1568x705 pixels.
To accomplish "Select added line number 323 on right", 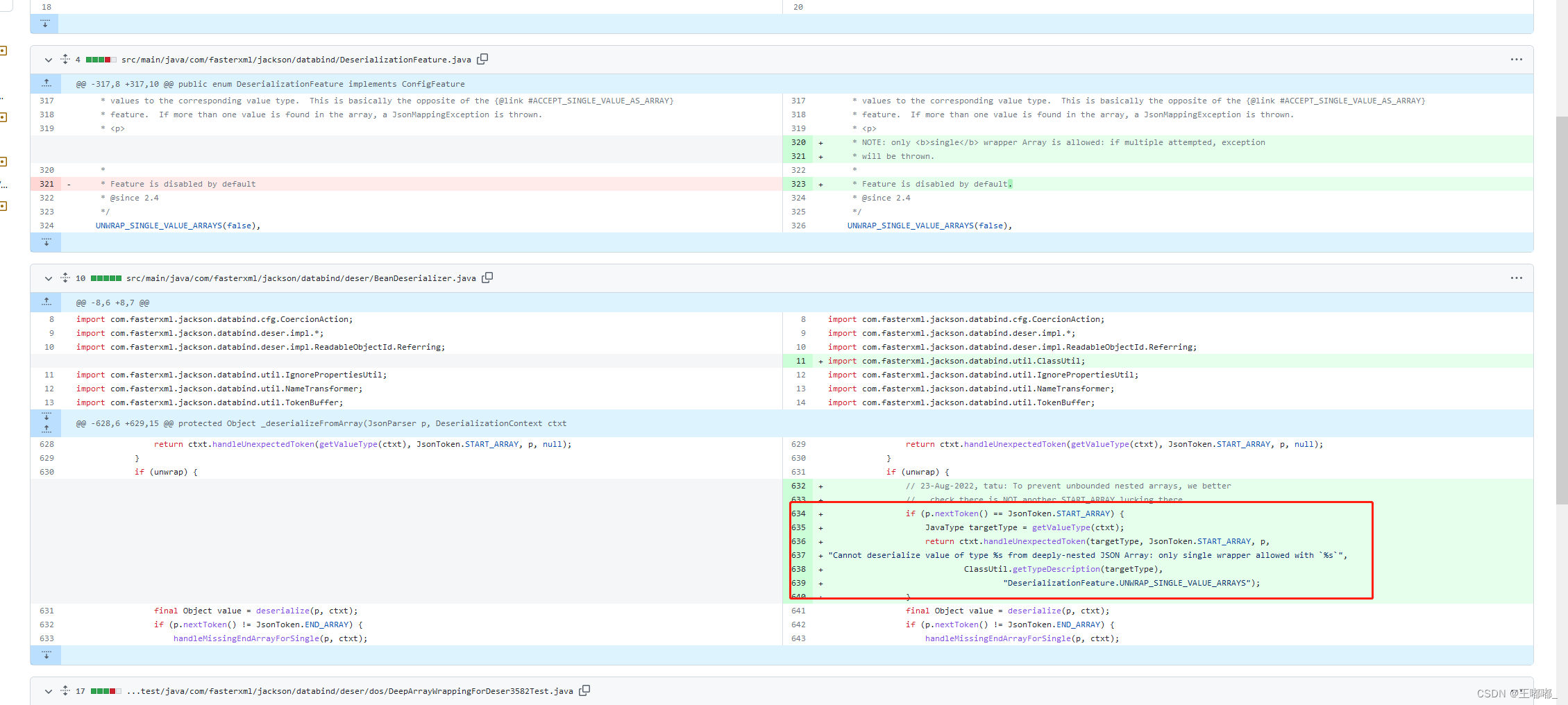I will 798,185.
